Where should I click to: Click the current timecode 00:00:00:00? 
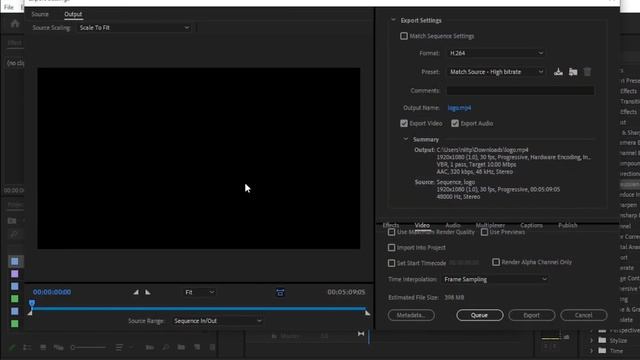[52, 292]
